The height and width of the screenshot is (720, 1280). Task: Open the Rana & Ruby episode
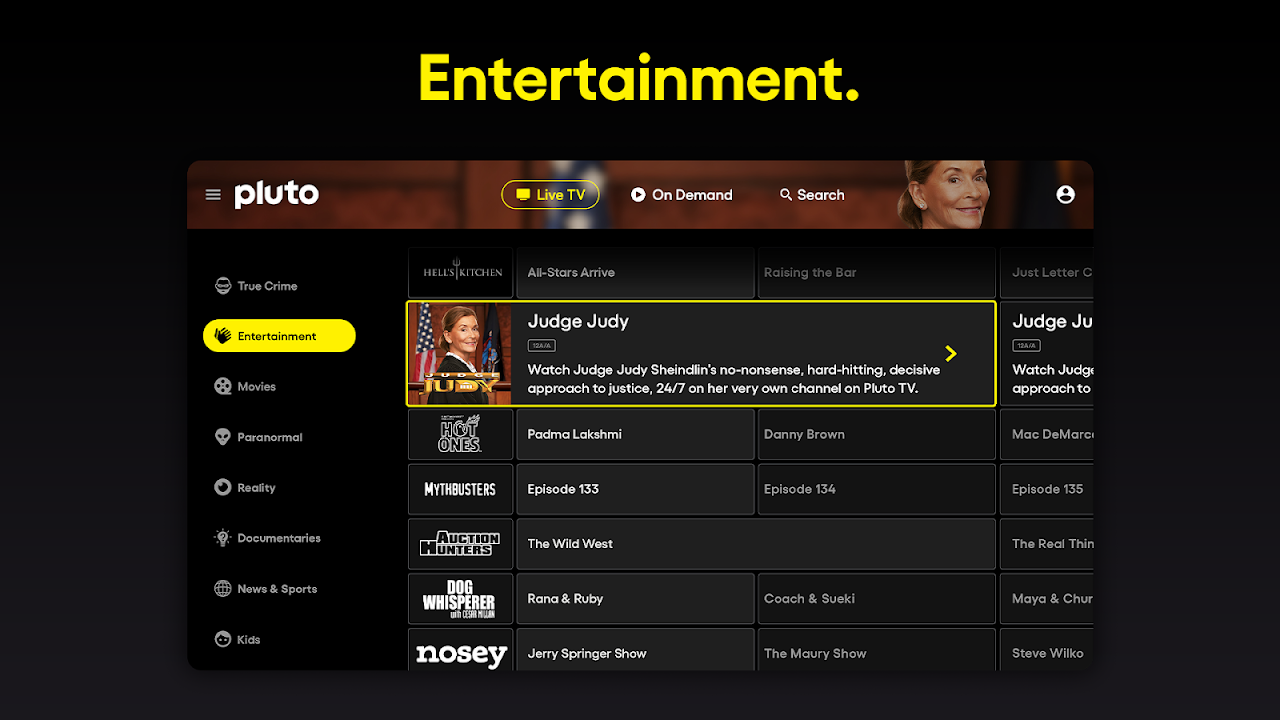(635, 599)
